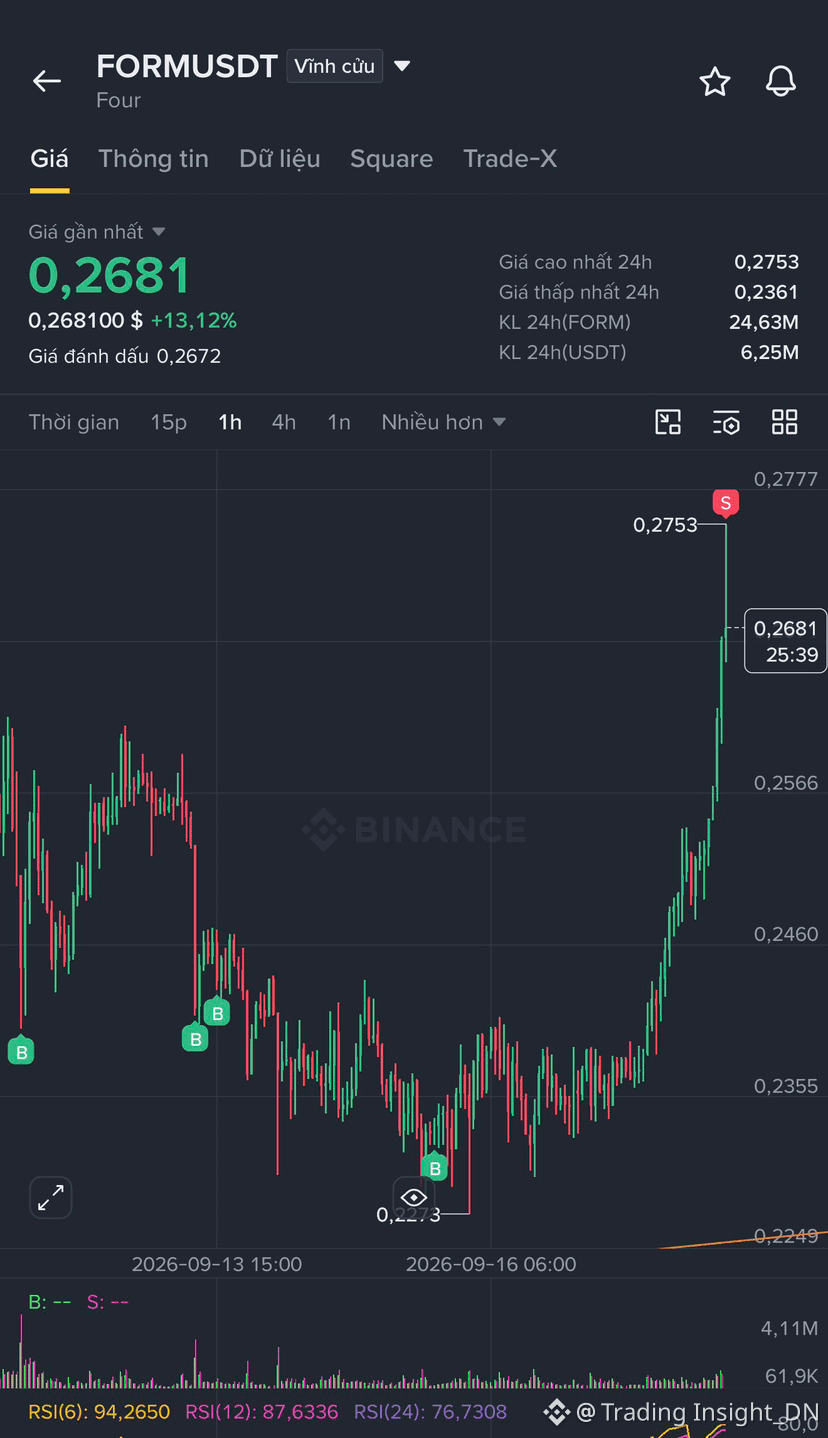Open chart indicator settings icon

tap(726, 422)
